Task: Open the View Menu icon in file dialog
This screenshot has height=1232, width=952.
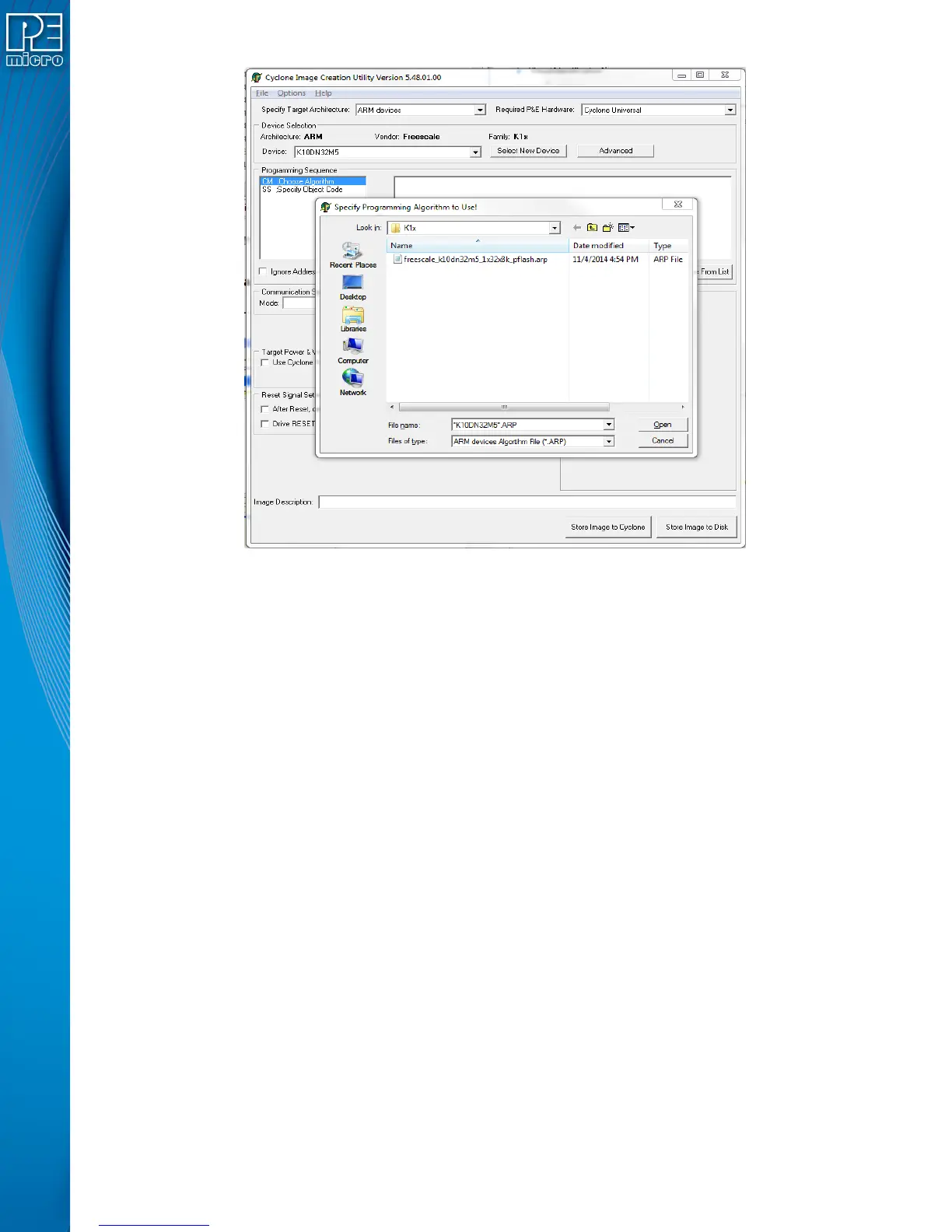Action: [626, 228]
